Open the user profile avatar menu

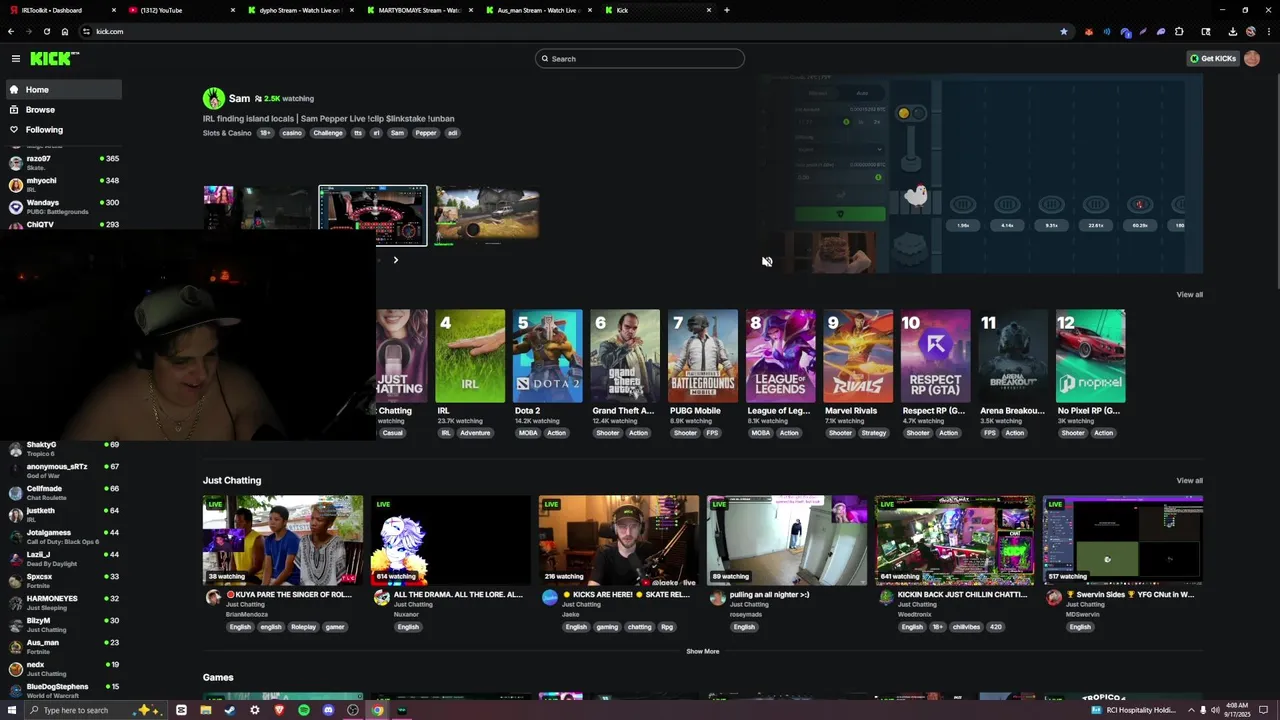click(1252, 59)
